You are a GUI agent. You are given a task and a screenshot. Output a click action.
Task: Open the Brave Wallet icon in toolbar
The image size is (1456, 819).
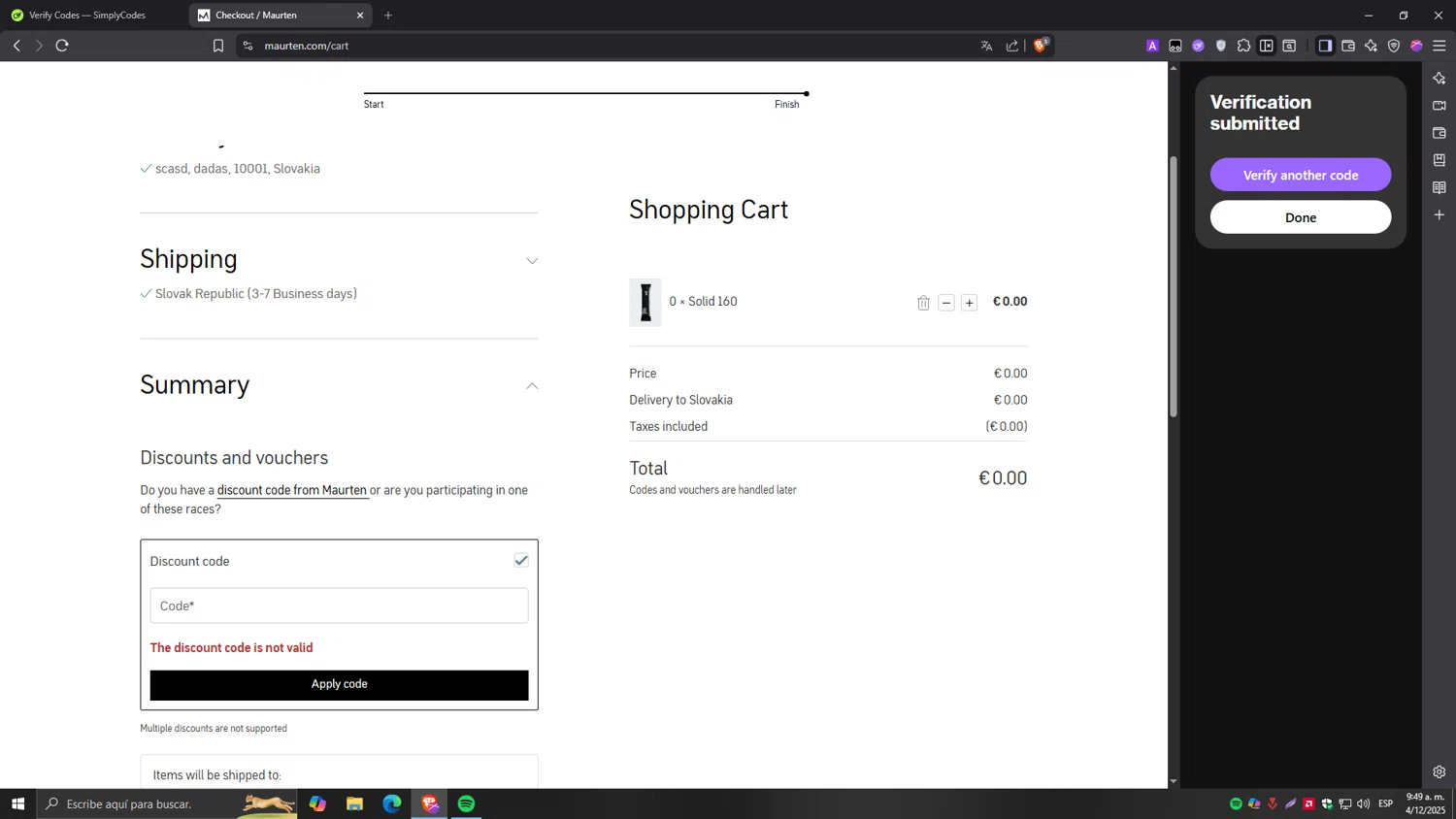pos(1348,46)
